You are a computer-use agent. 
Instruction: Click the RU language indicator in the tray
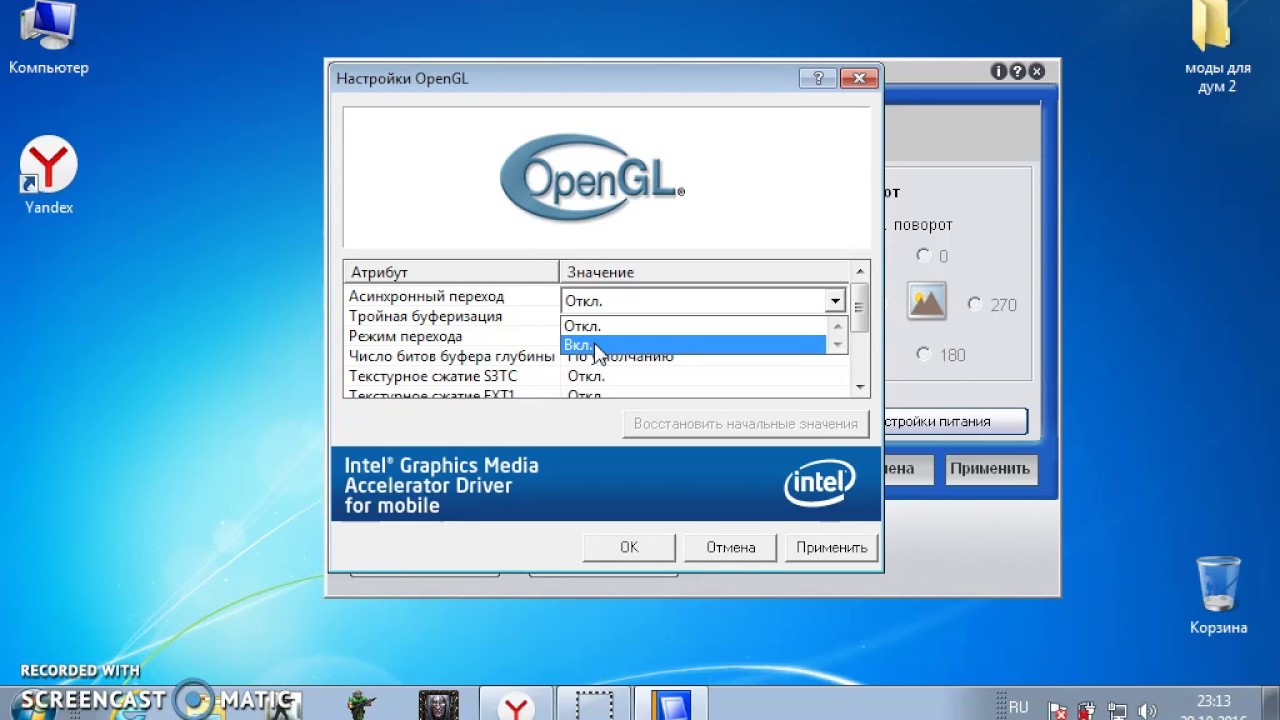pos(1018,707)
